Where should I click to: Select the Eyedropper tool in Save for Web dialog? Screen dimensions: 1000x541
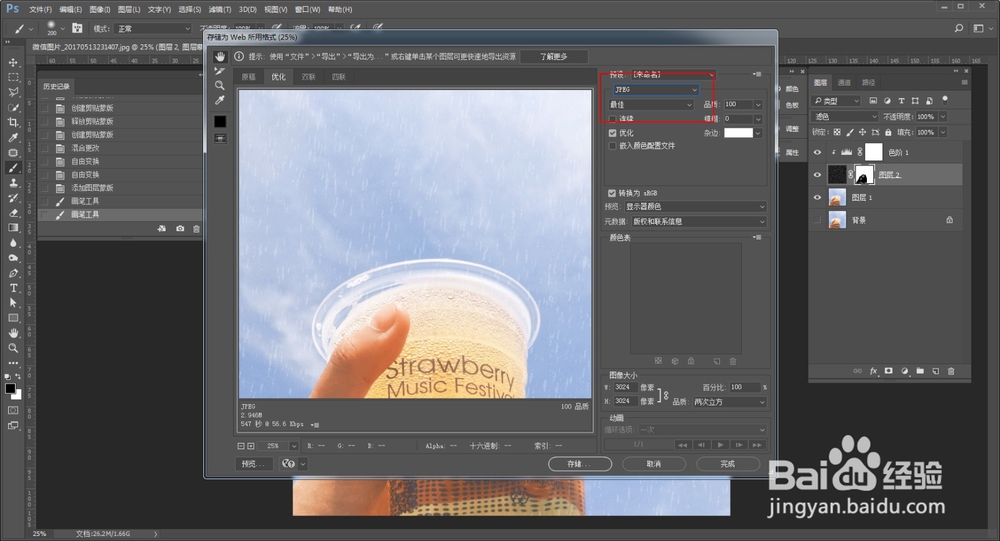click(x=220, y=100)
